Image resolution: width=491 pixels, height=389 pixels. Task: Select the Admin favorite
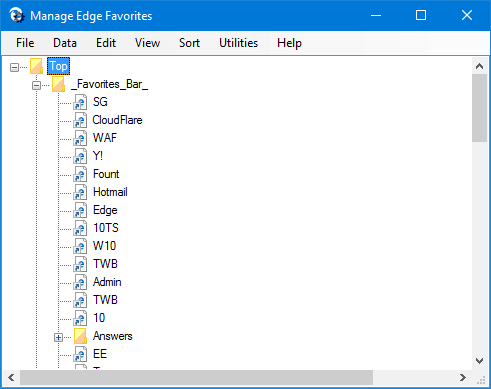pyautogui.click(x=107, y=282)
